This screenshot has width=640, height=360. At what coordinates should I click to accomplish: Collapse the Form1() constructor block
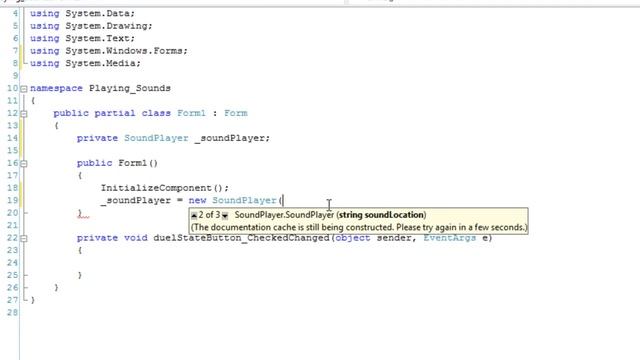pyautogui.click(x=24, y=164)
